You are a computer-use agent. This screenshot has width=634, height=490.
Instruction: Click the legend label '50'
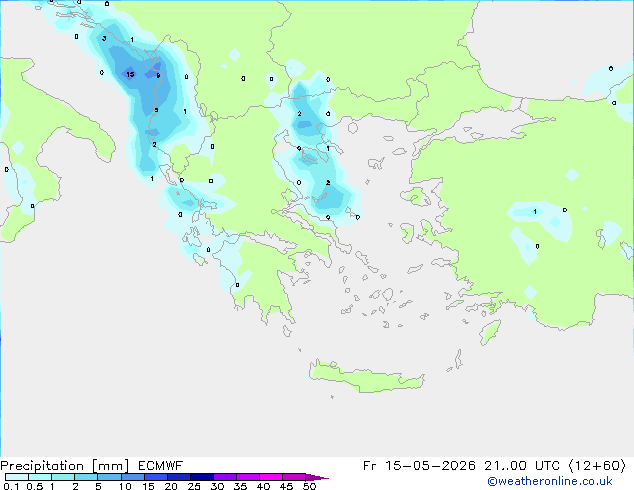(309, 486)
